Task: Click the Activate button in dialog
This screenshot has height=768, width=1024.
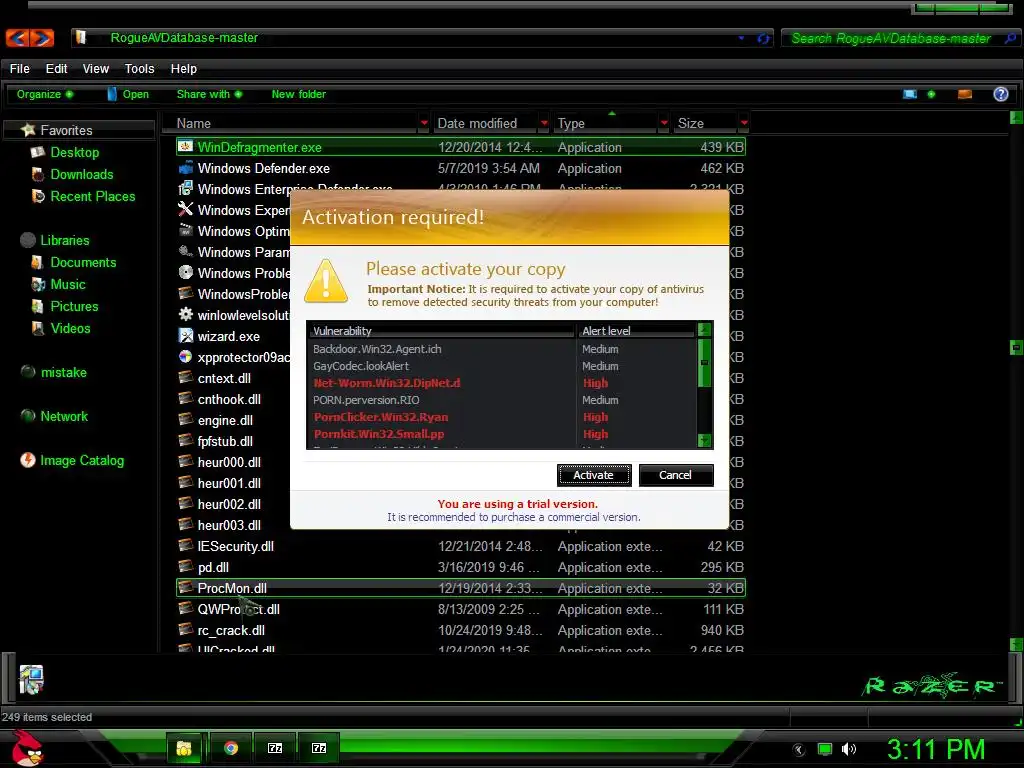Action: pyautogui.click(x=594, y=475)
